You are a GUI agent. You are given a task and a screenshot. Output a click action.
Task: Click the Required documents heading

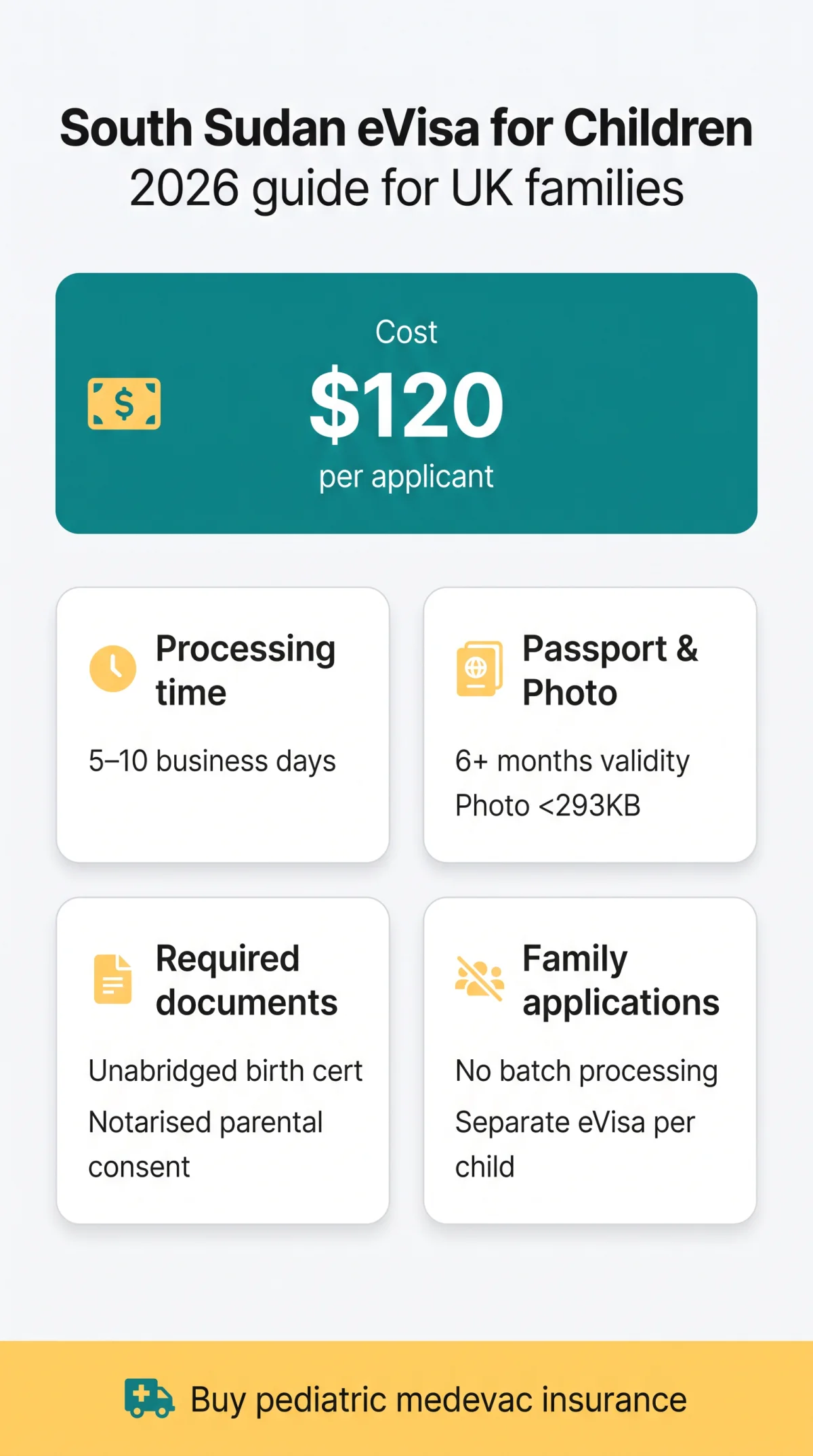[247, 980]
